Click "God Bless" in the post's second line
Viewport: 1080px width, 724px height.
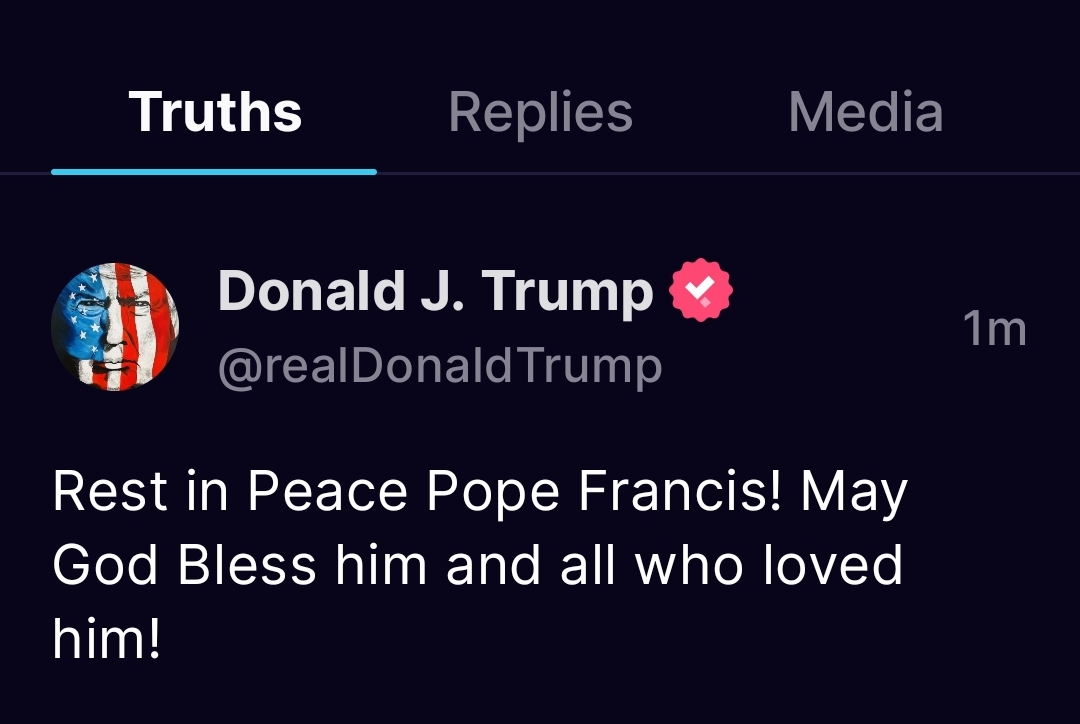tap(185, 565)
